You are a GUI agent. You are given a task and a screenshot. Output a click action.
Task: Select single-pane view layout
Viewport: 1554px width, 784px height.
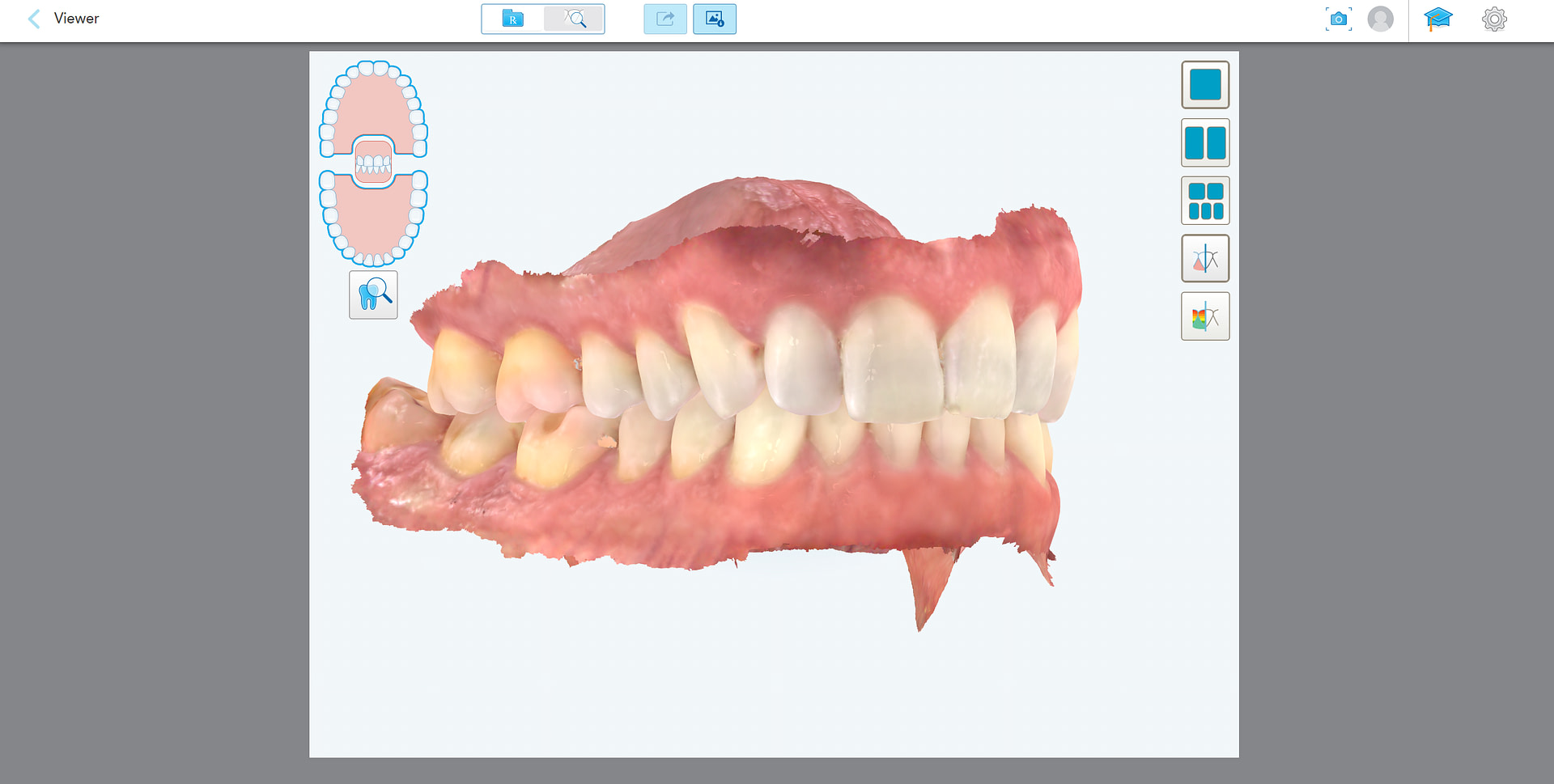(1205, 85)
